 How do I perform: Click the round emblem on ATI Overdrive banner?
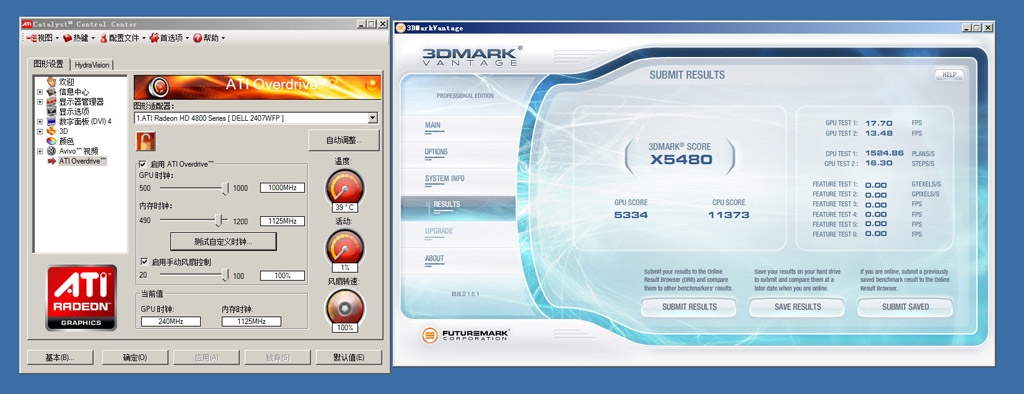pyautogui.click(x=159, y=86)
